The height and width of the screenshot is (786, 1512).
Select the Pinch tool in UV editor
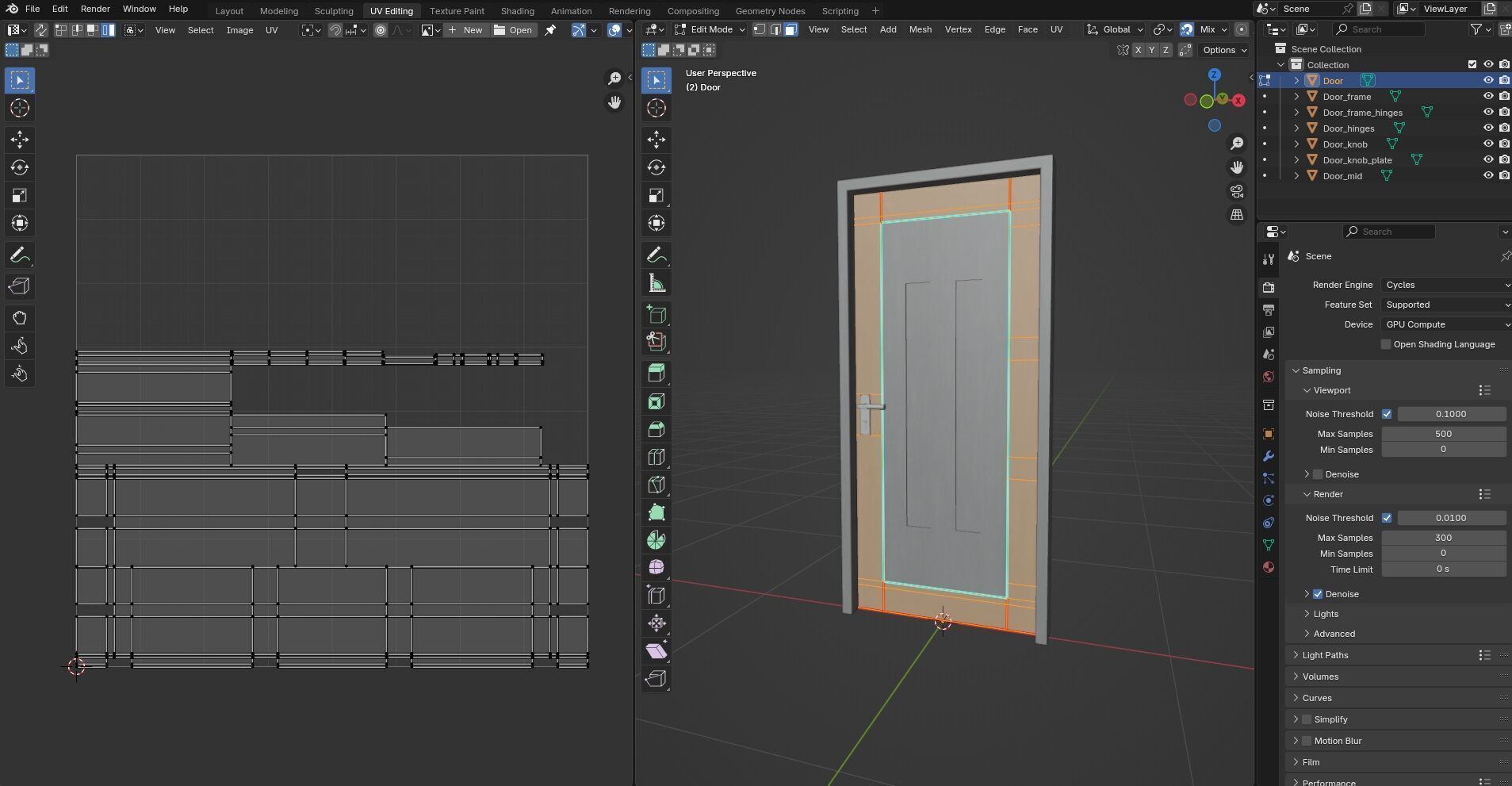(x=20, y=374)
